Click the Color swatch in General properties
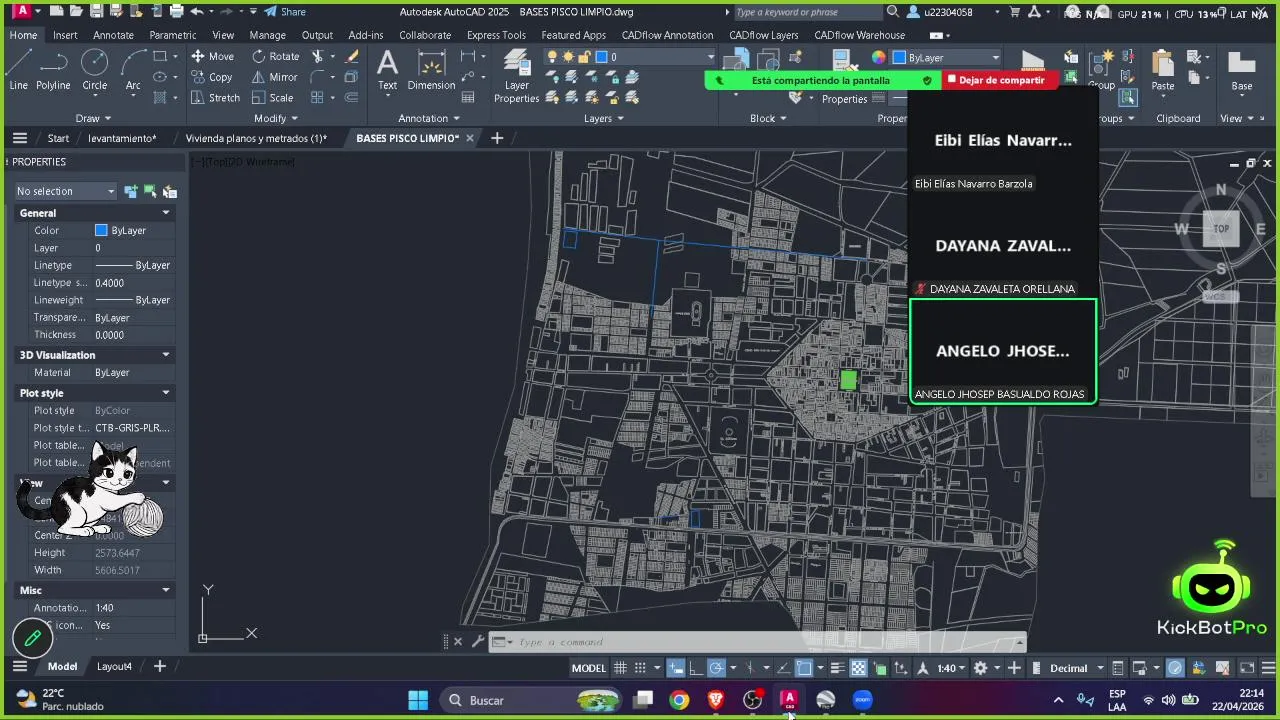The width and height of the screenshot is (1280, 720). [x=101, y=230]
